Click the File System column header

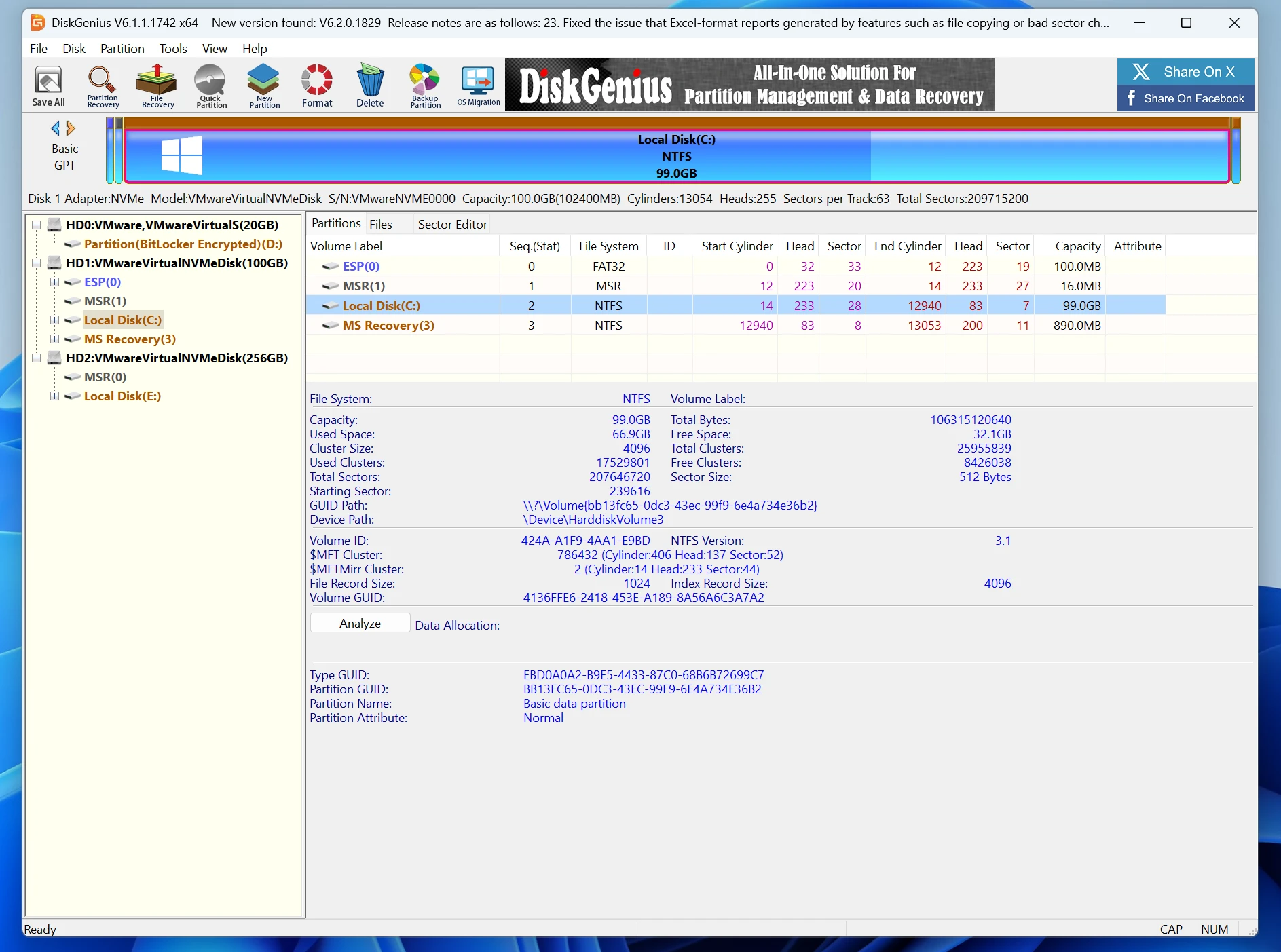point(608,246)
